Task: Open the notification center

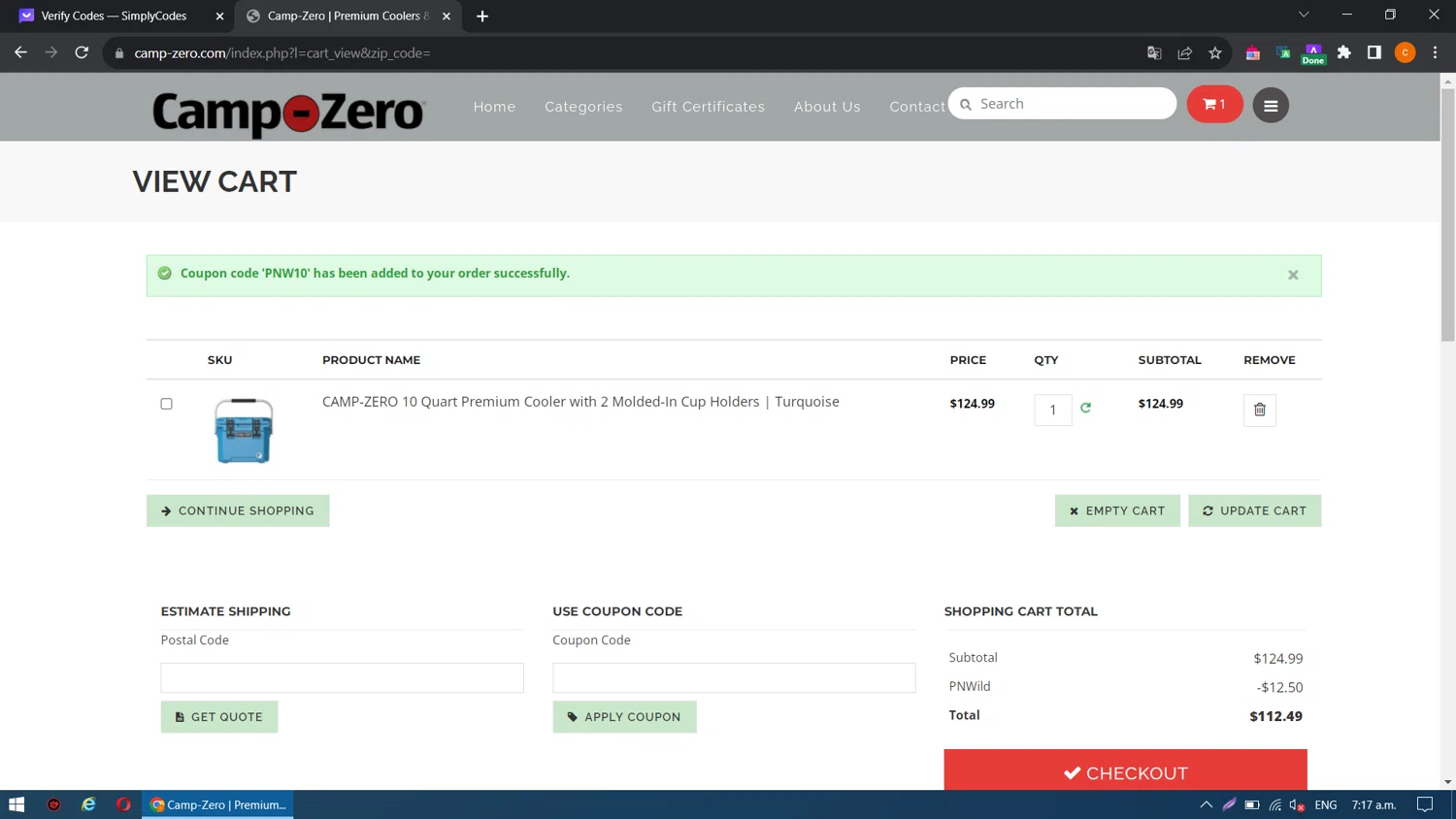Action: [1425, 804]
